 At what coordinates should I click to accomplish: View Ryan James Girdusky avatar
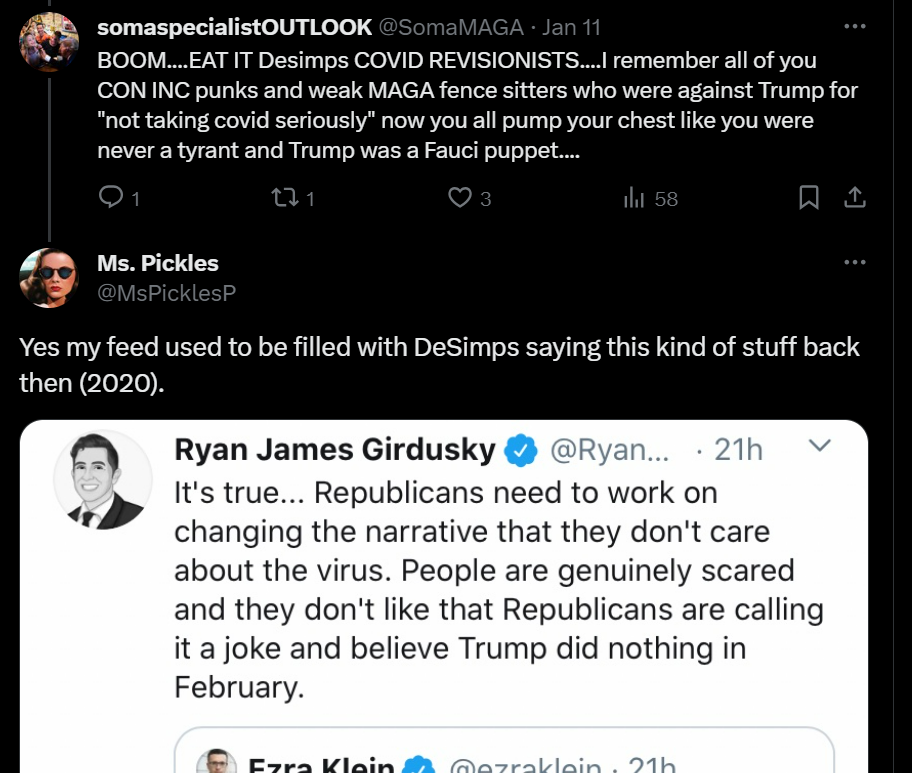[x=104, y=480]
